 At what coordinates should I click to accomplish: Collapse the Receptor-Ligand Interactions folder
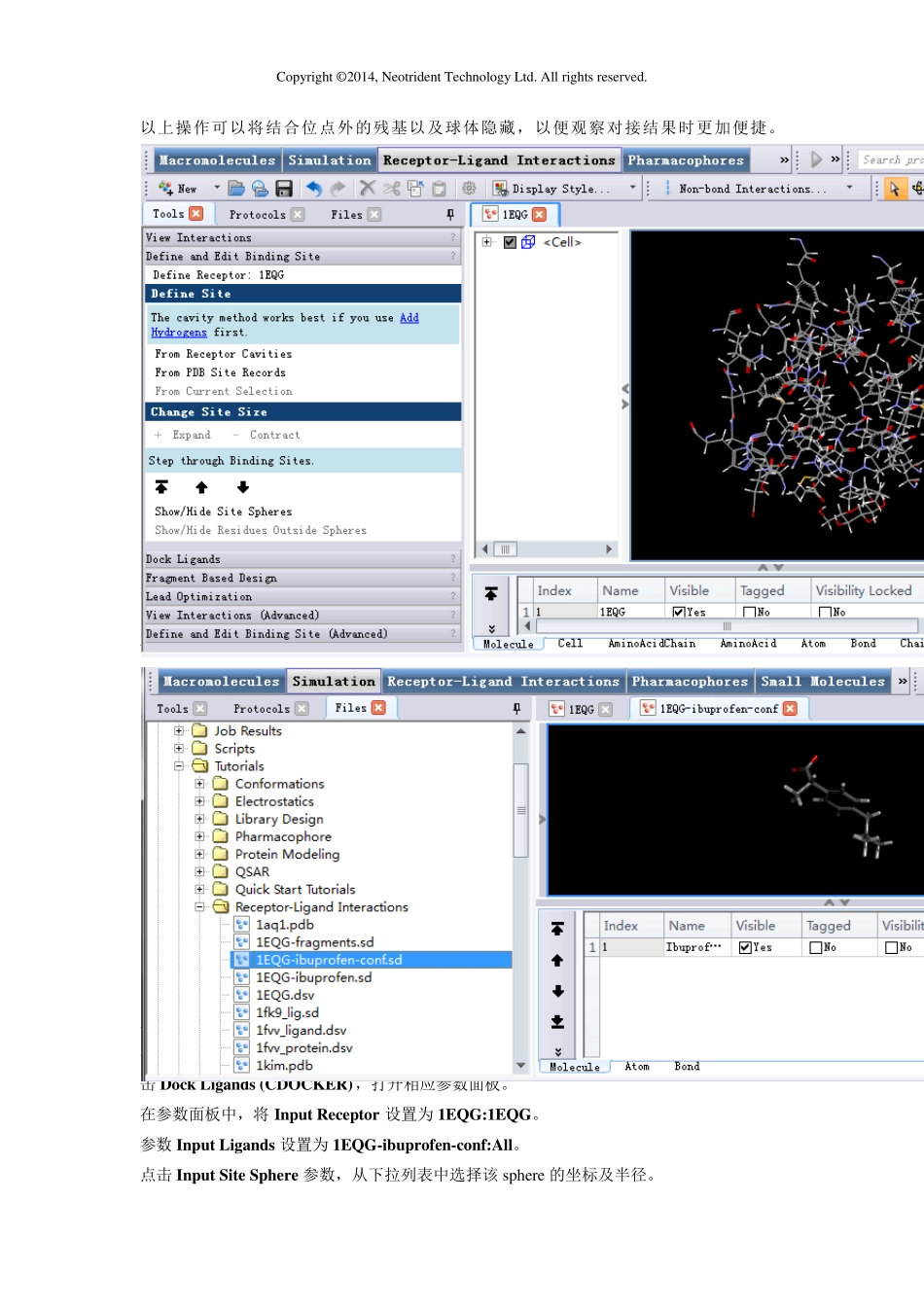tap(199, 906)
